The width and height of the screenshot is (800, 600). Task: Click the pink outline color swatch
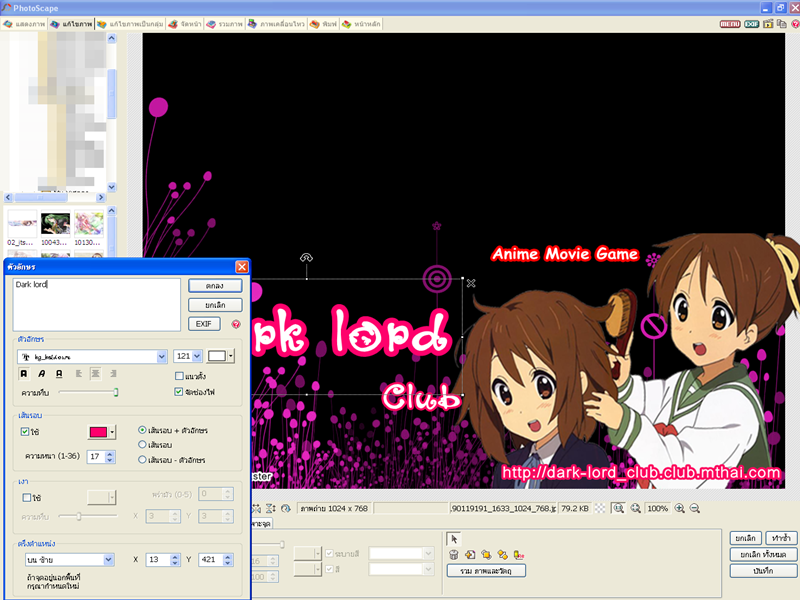click(x=98, y=432)
